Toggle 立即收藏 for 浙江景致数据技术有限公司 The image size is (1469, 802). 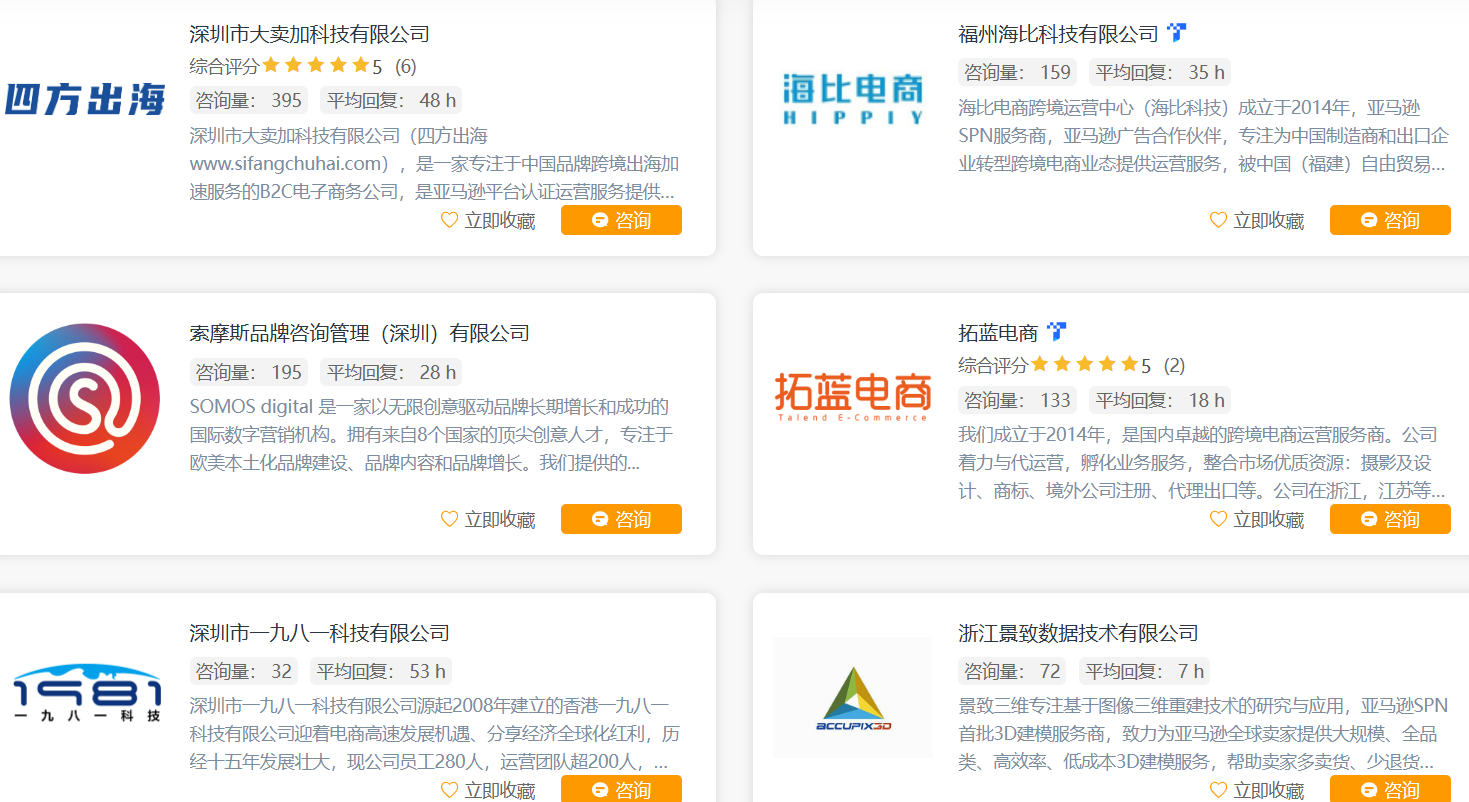click(1257, 790)
